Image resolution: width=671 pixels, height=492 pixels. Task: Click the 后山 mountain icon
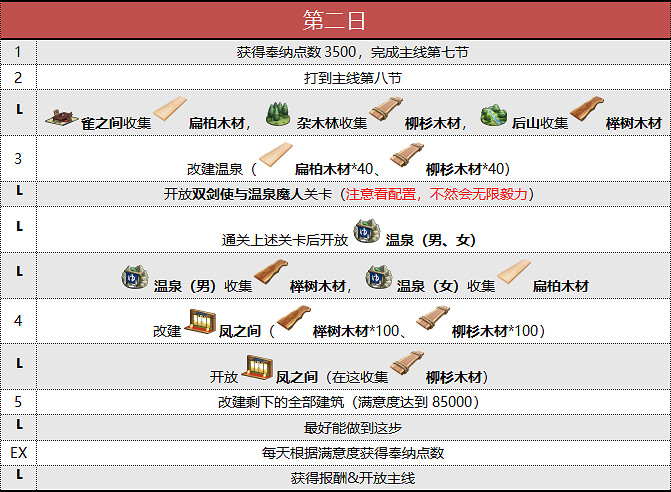[493, 115]
